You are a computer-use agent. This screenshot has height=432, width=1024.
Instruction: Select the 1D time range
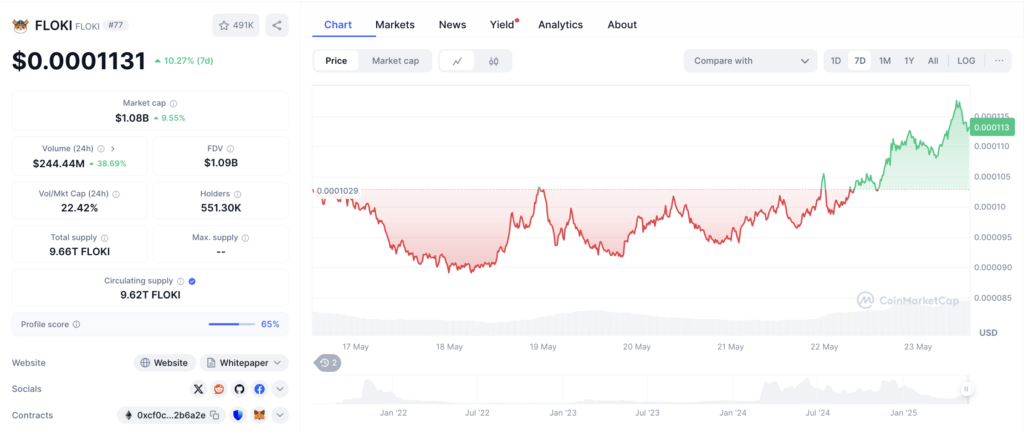[x=836, y=61]
